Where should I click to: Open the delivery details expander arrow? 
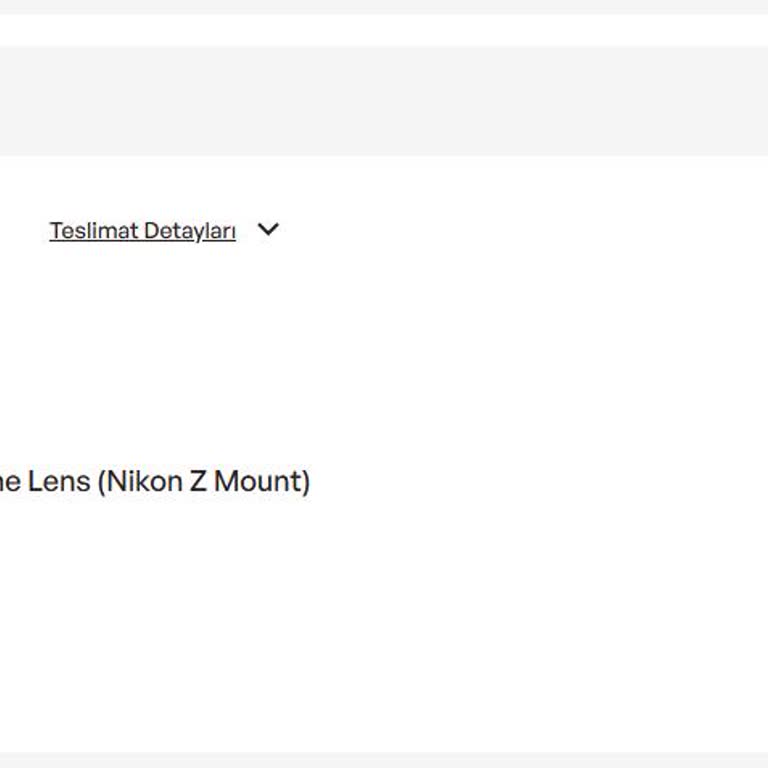[267, 230]
